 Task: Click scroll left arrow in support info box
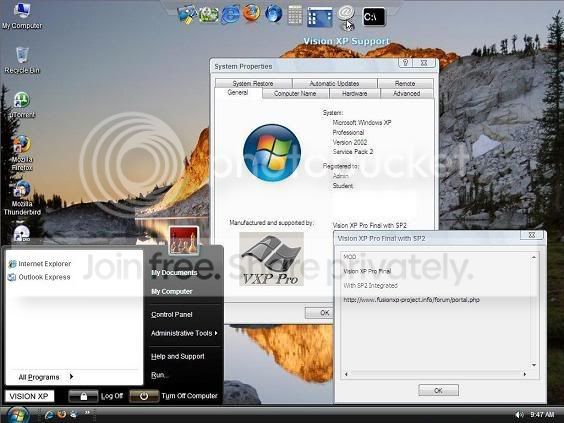pyautogui.click(x=346, y=374)
